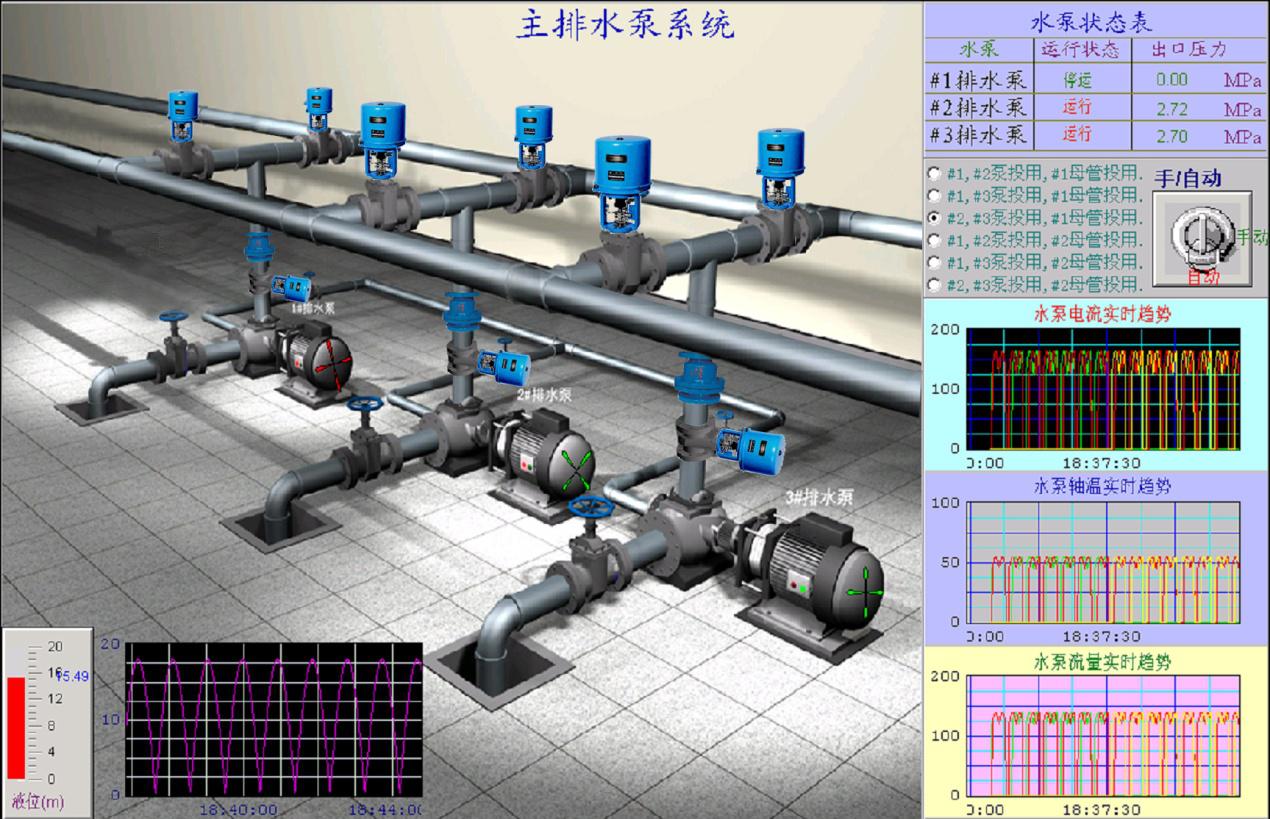Click the '0.00' pressure value
This screenshot has height=819, width=1270.
point(1172,79)
